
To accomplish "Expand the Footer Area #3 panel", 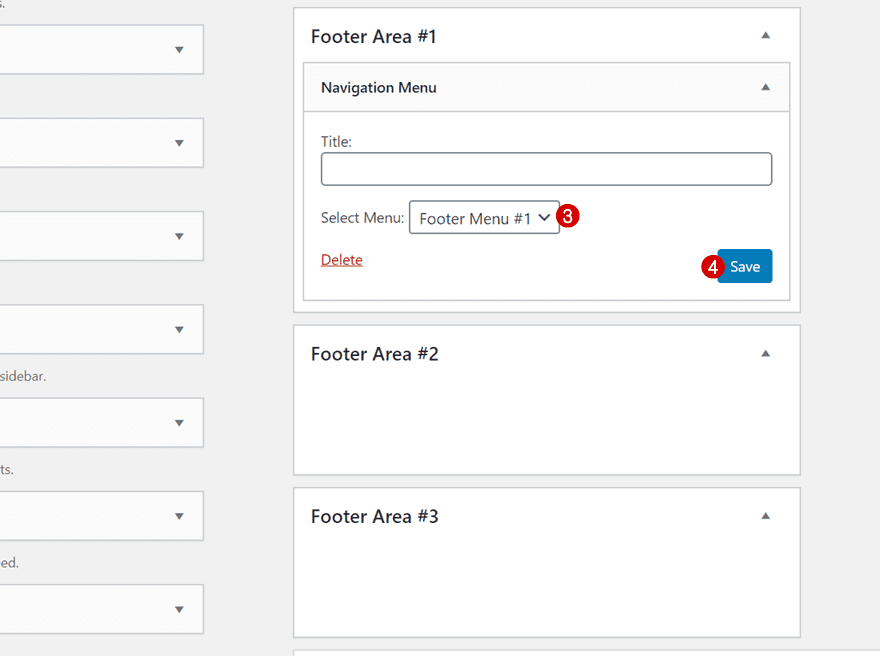I will (x=765, y=516).
